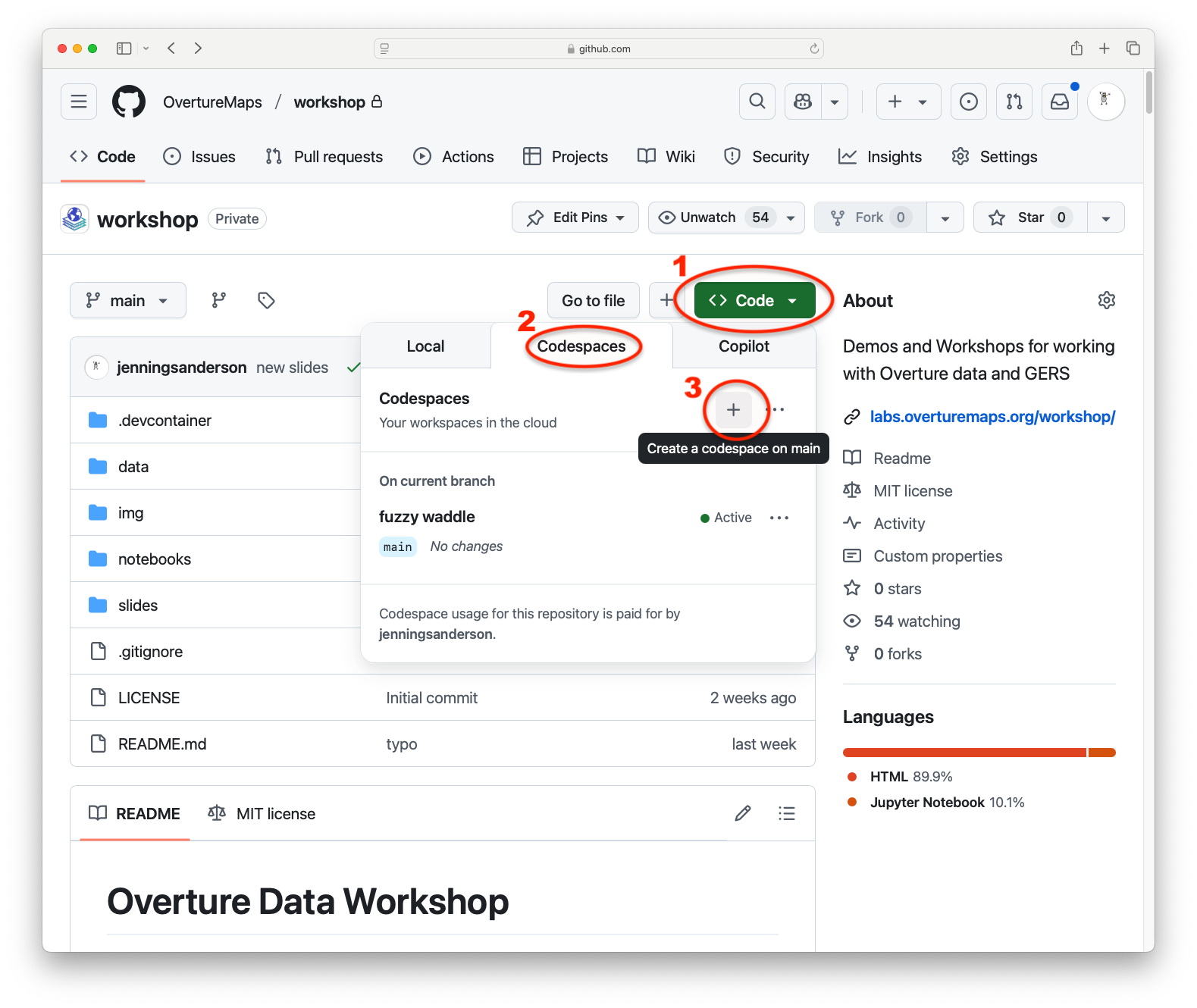The image size is (1197, 1008).
Task: Expand Safari sidebar dropdown chevron
Action: [146, 49]
